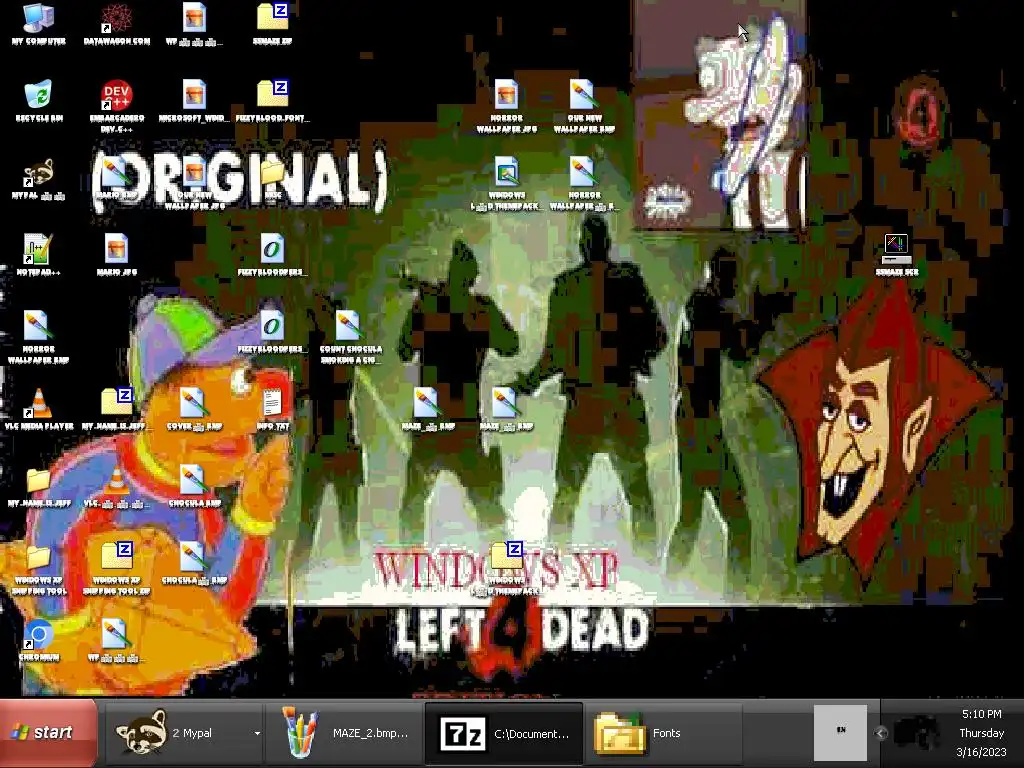Select the FIZZYBLOODFERS font beside MARIO.JPG
The height and width of the screenshot is (768, 1024).
pyautogui.click(x=272, y=255)
